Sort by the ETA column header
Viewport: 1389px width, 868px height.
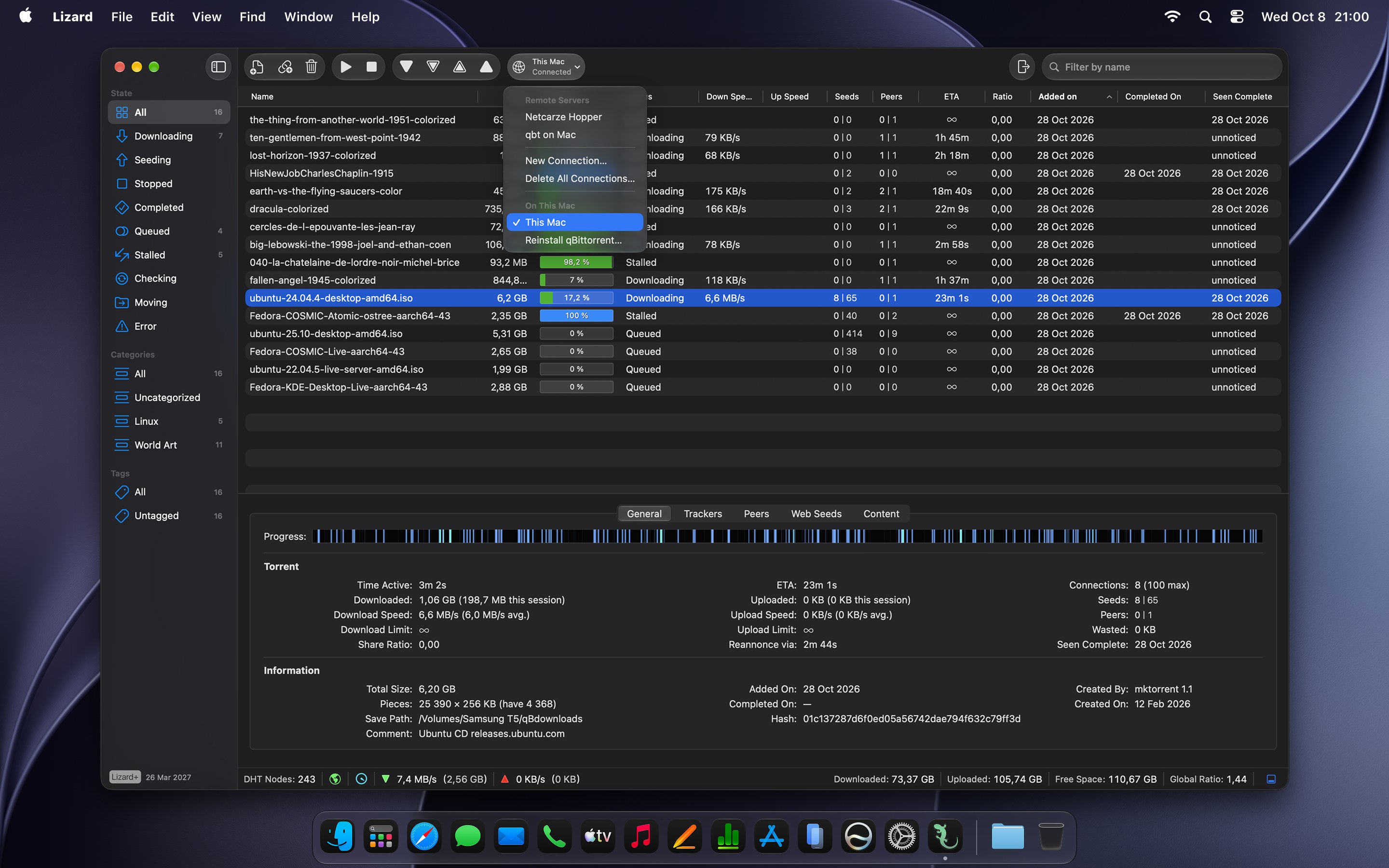pos(951,96)
